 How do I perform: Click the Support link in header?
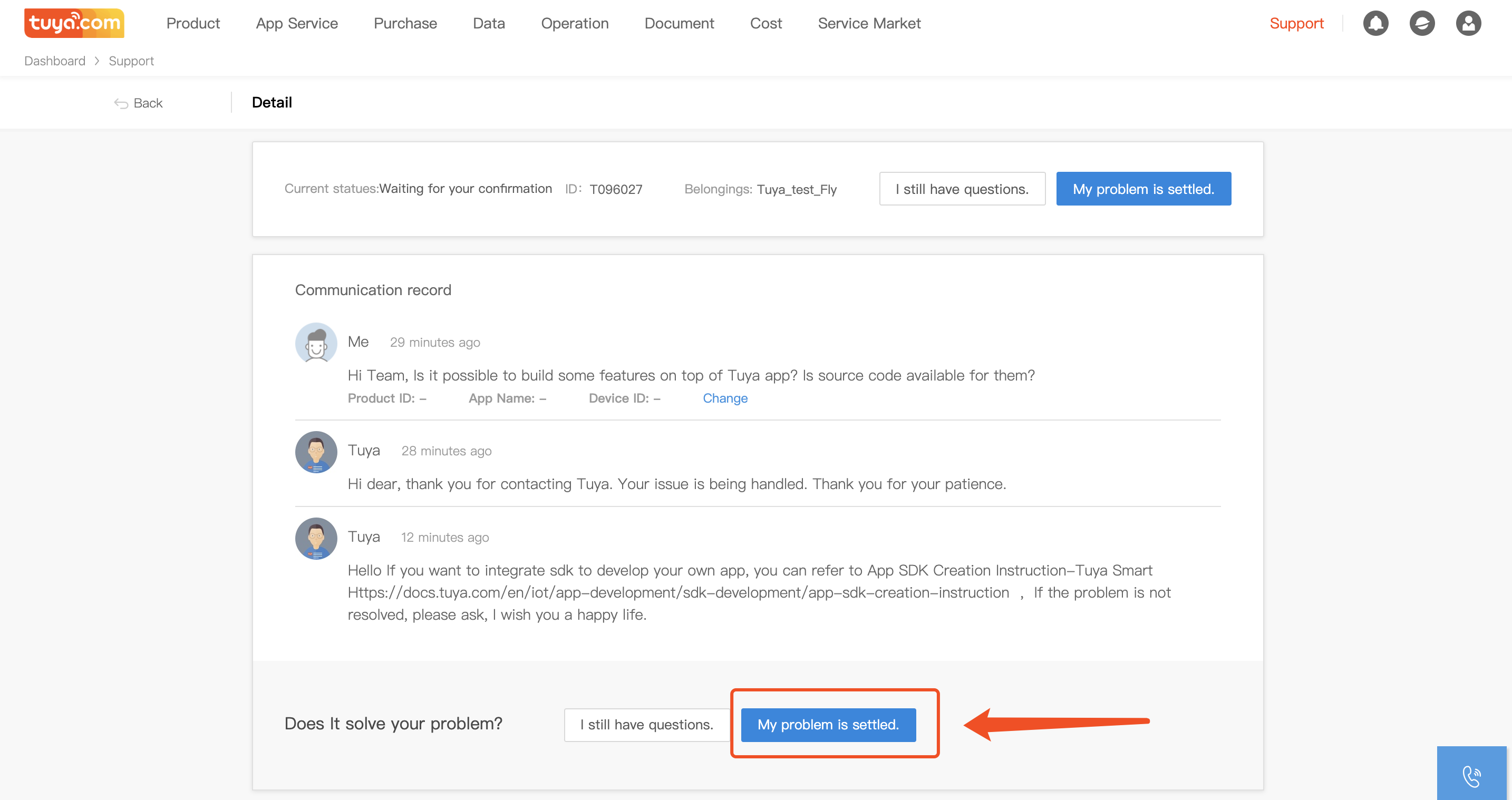(1296, 24)
